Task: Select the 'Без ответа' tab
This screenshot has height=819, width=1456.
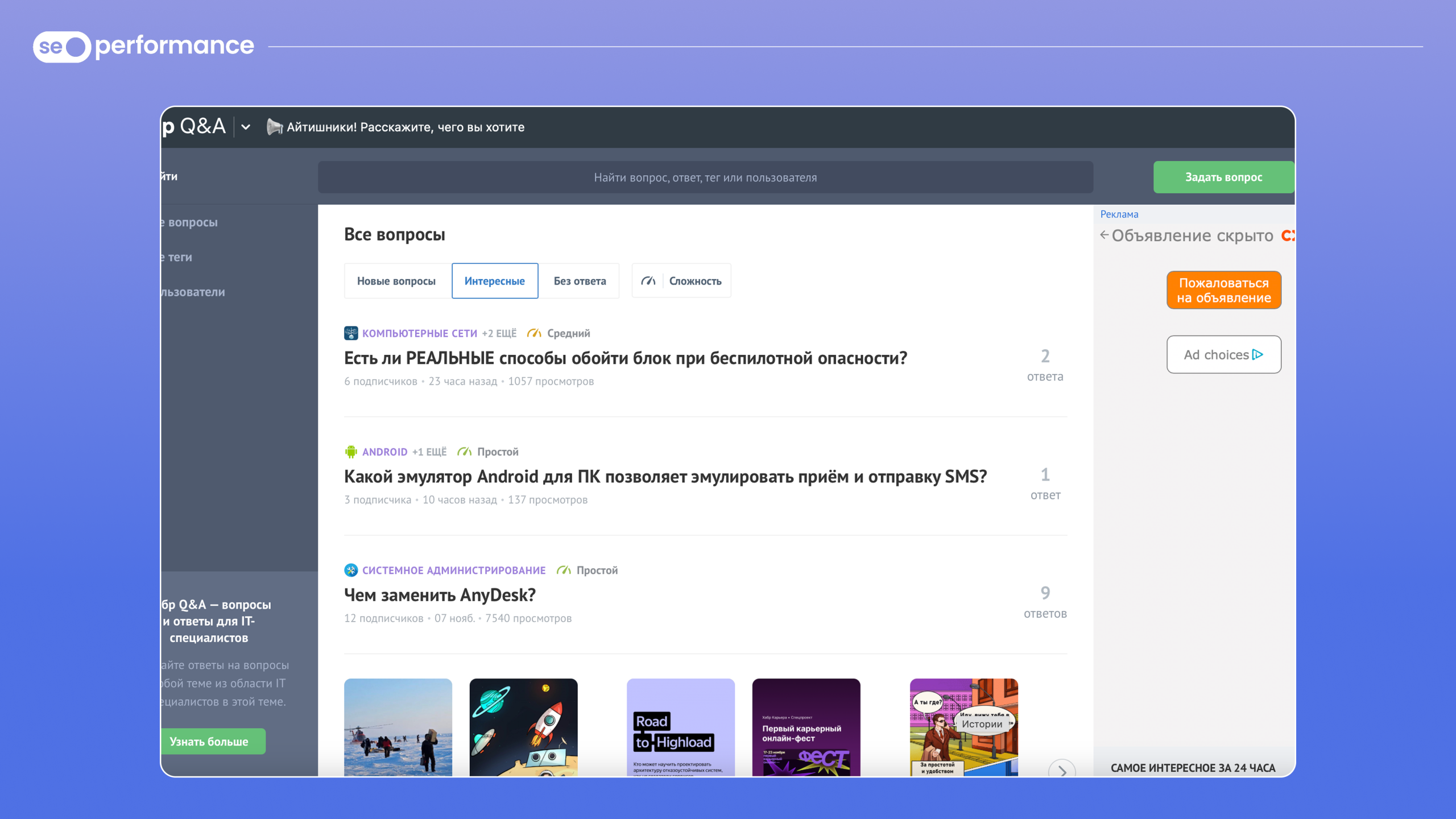Action: pyautogui.click(x=580, y=281)
